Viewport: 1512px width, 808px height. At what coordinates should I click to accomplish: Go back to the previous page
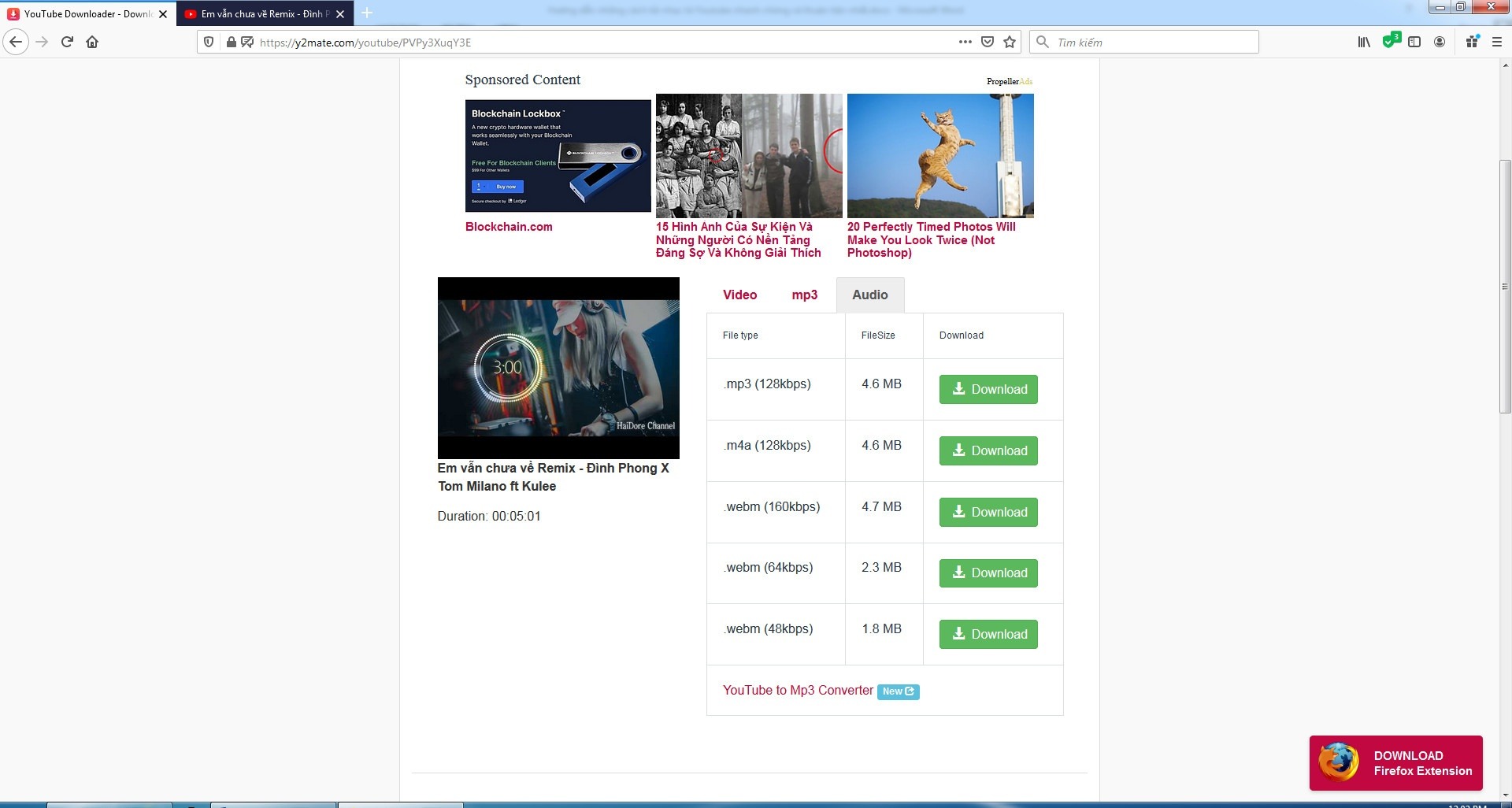click(x=16, y=42)
